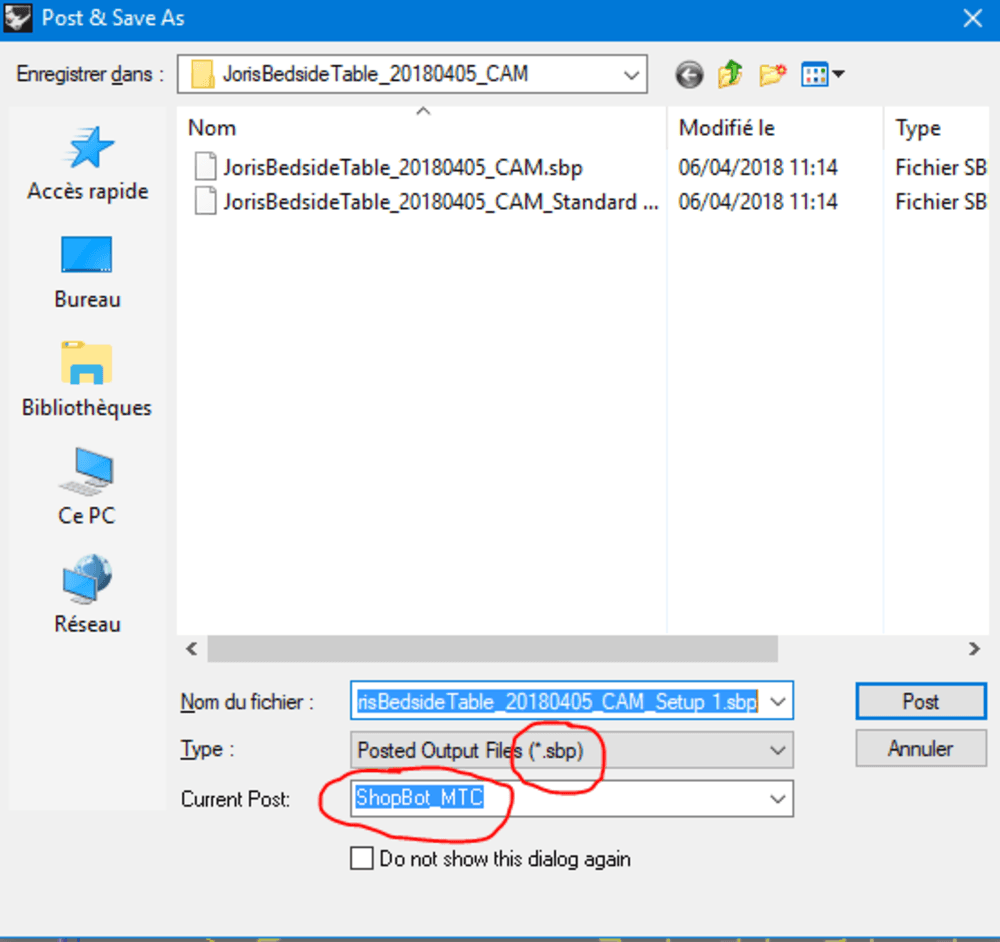The width and height of the screenshot is (1000, 942).
Task: Click the Post button
Action: pyautogui.click(x=920, y=700)
